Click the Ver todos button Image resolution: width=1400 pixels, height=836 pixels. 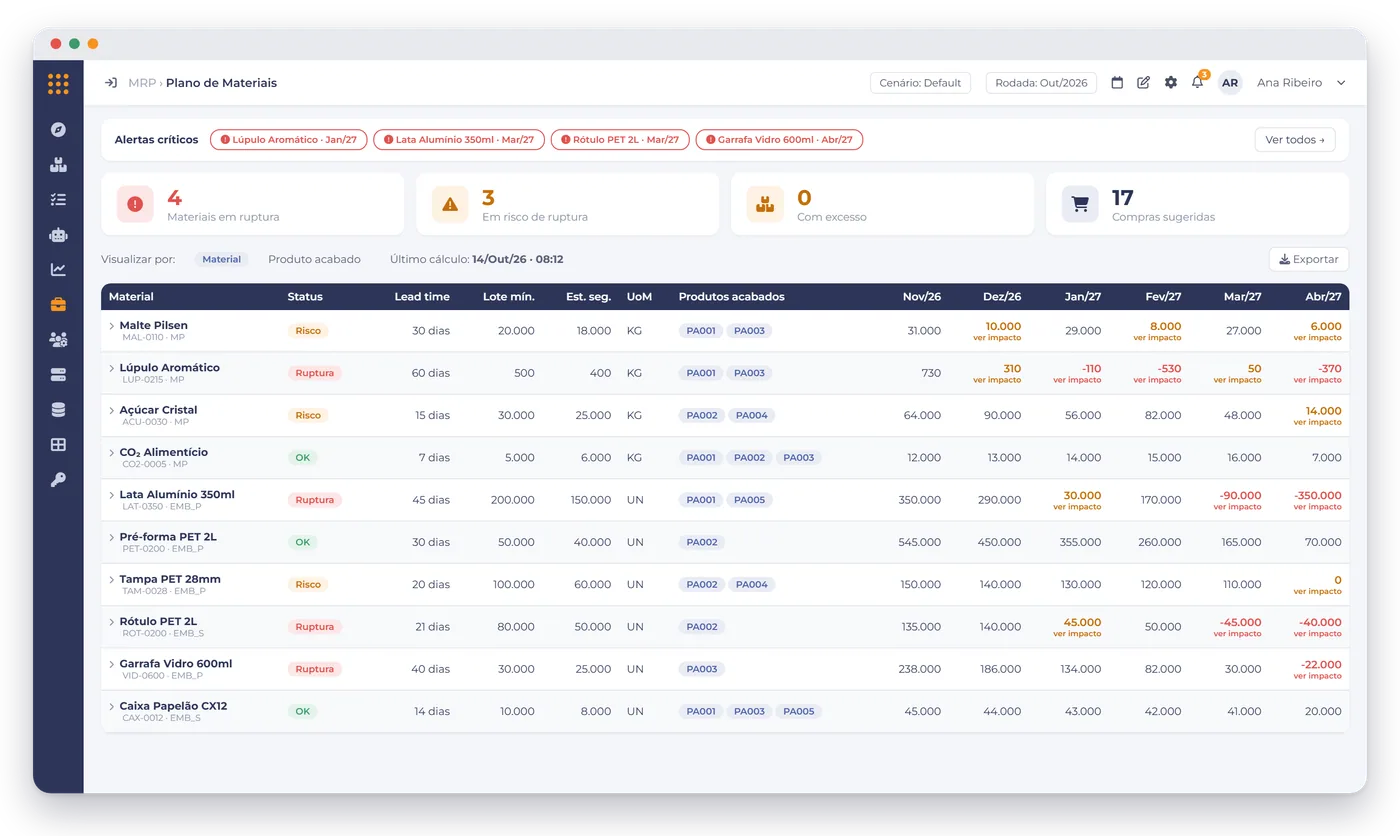coord(1295,140)
